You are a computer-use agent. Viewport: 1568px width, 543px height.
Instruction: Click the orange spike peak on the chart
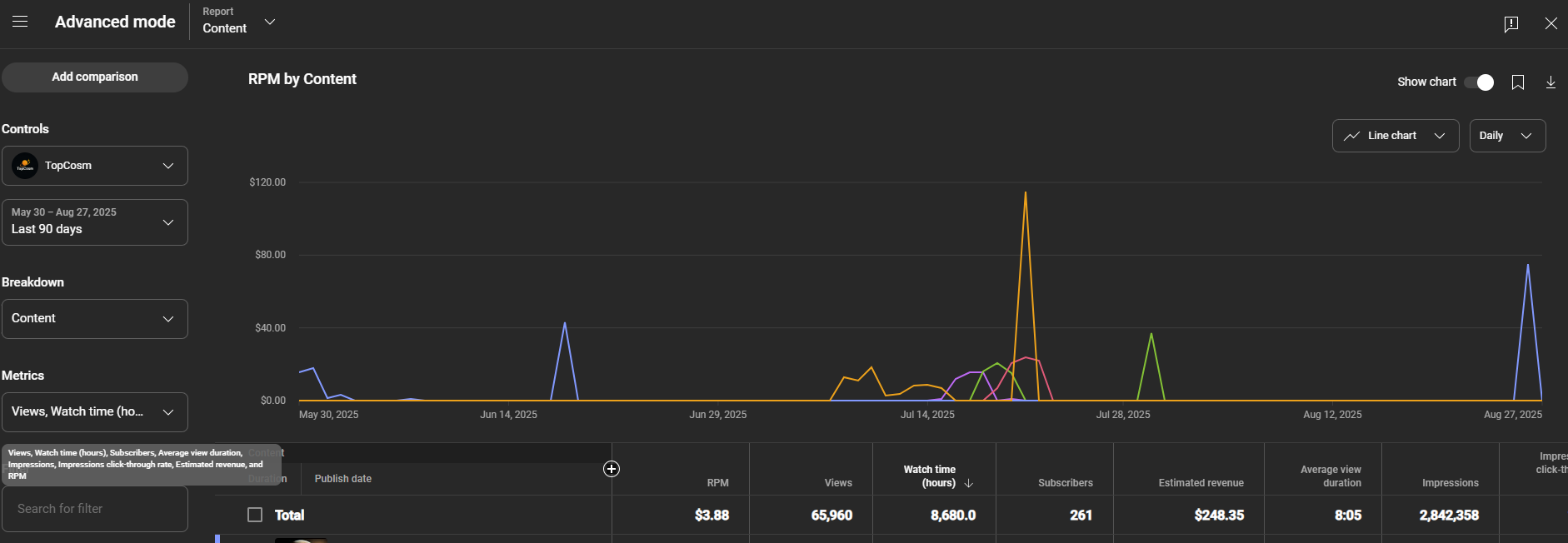click(1025, 193)
